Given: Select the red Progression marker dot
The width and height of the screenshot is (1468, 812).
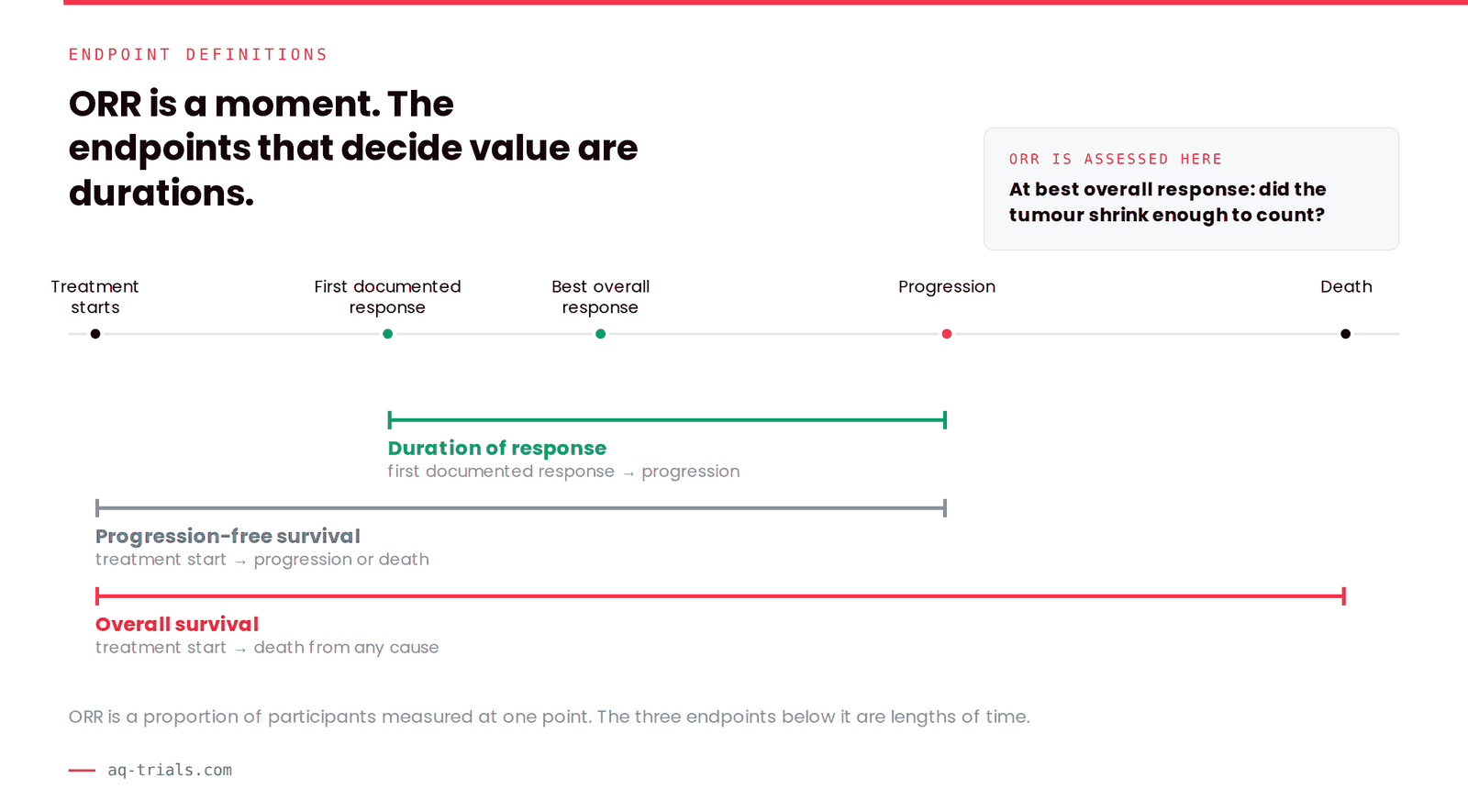Looking at the screenshot, I should tap(947, 334).
